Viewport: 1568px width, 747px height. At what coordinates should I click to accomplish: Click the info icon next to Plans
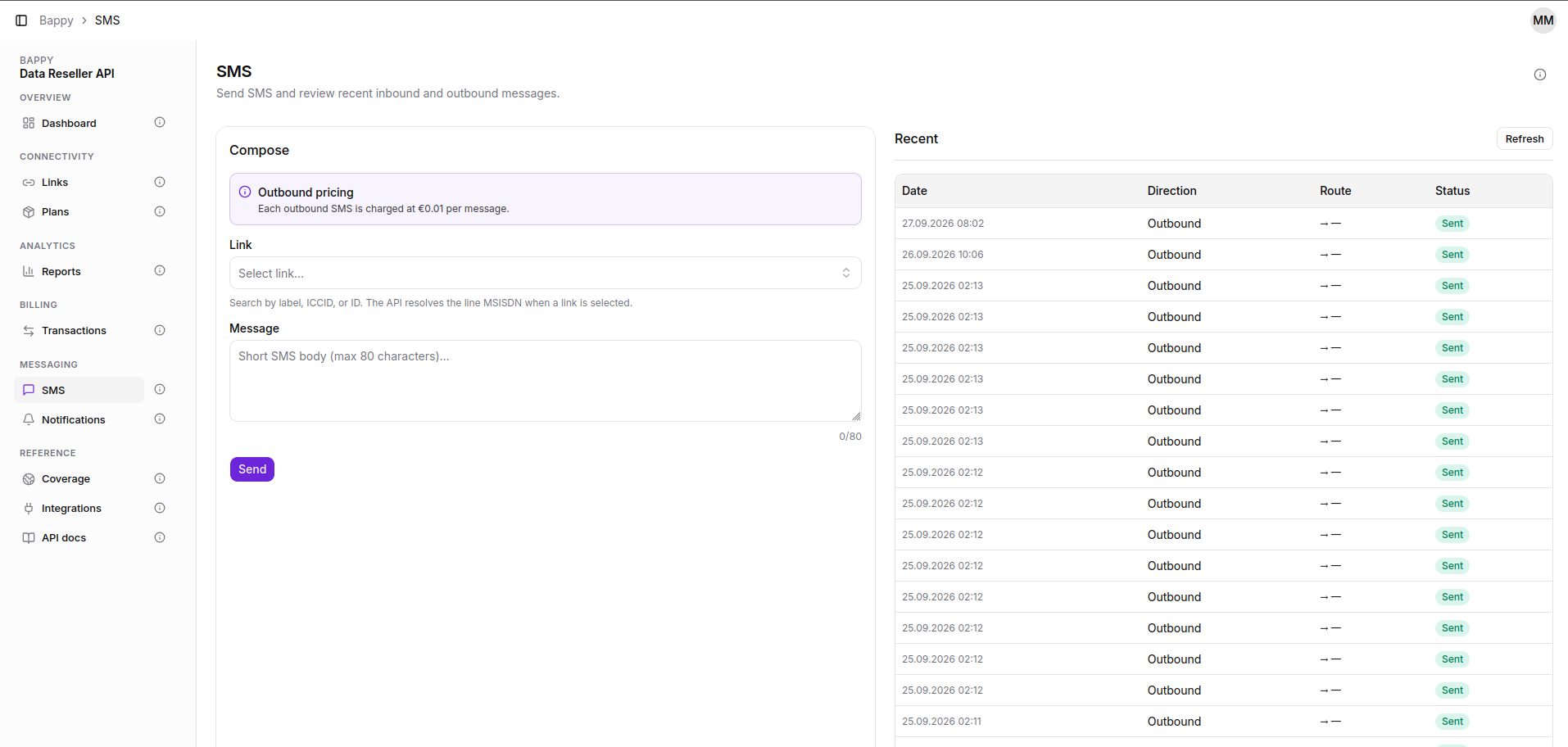(160, 211)
